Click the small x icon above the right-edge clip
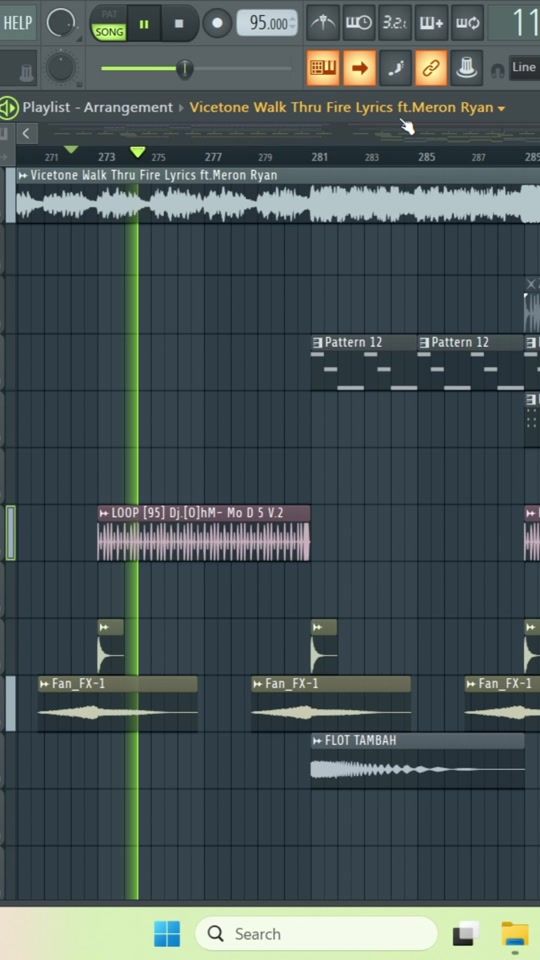 point(531,284)
